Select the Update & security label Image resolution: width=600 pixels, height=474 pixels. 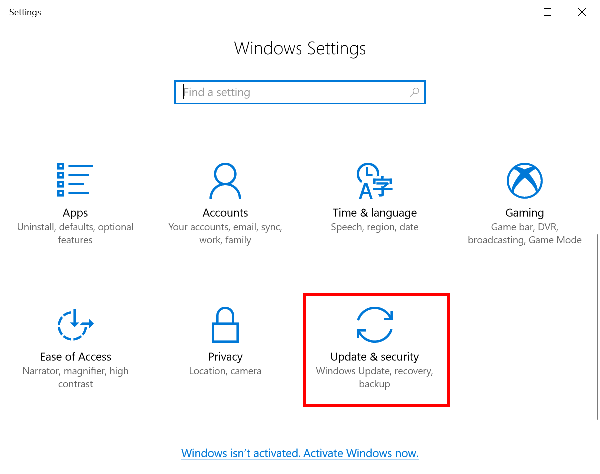[375, 357]
